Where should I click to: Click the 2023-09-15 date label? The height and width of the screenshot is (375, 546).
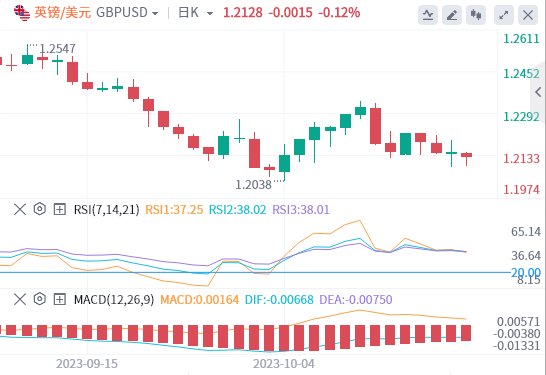click(x=87, y=364)
